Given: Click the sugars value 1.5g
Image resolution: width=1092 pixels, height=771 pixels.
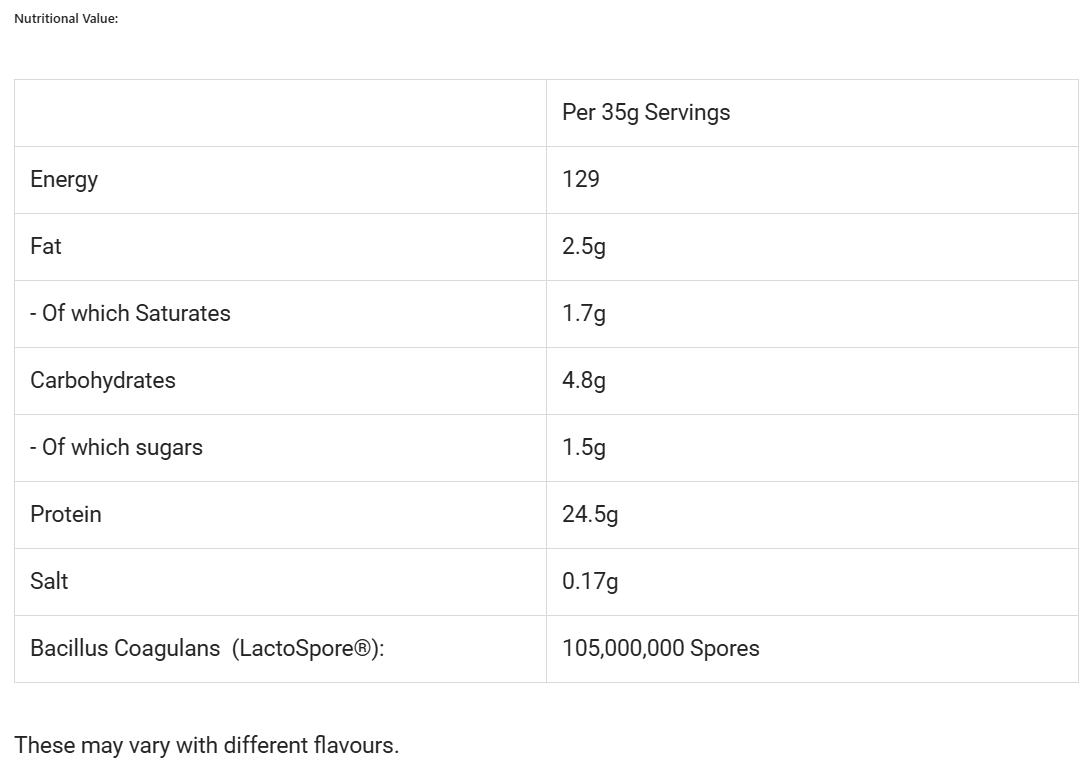Looking at the screenshot, I should pyautogui.click(x=584, y=448).
